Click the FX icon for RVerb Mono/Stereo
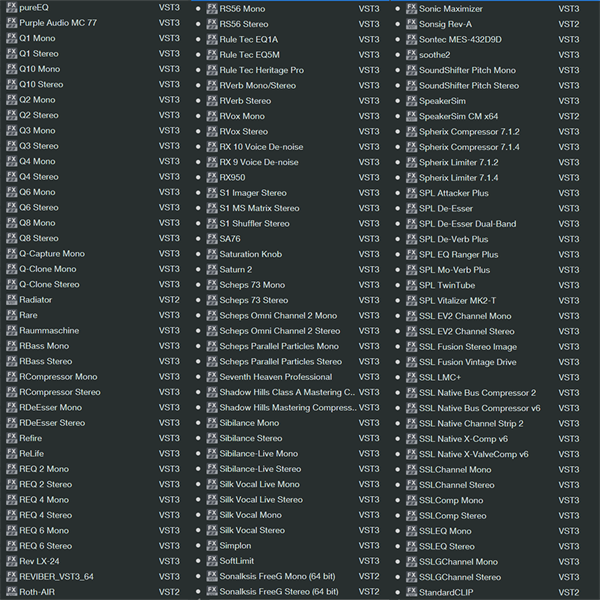The height and width of the screenshot is (600, 600). click(x=212, y=85)
